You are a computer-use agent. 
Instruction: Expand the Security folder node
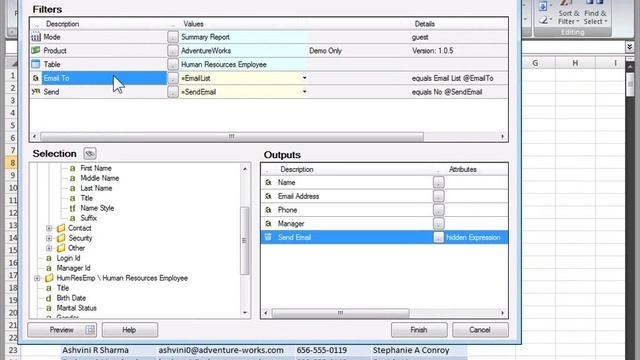click(49, 238)
